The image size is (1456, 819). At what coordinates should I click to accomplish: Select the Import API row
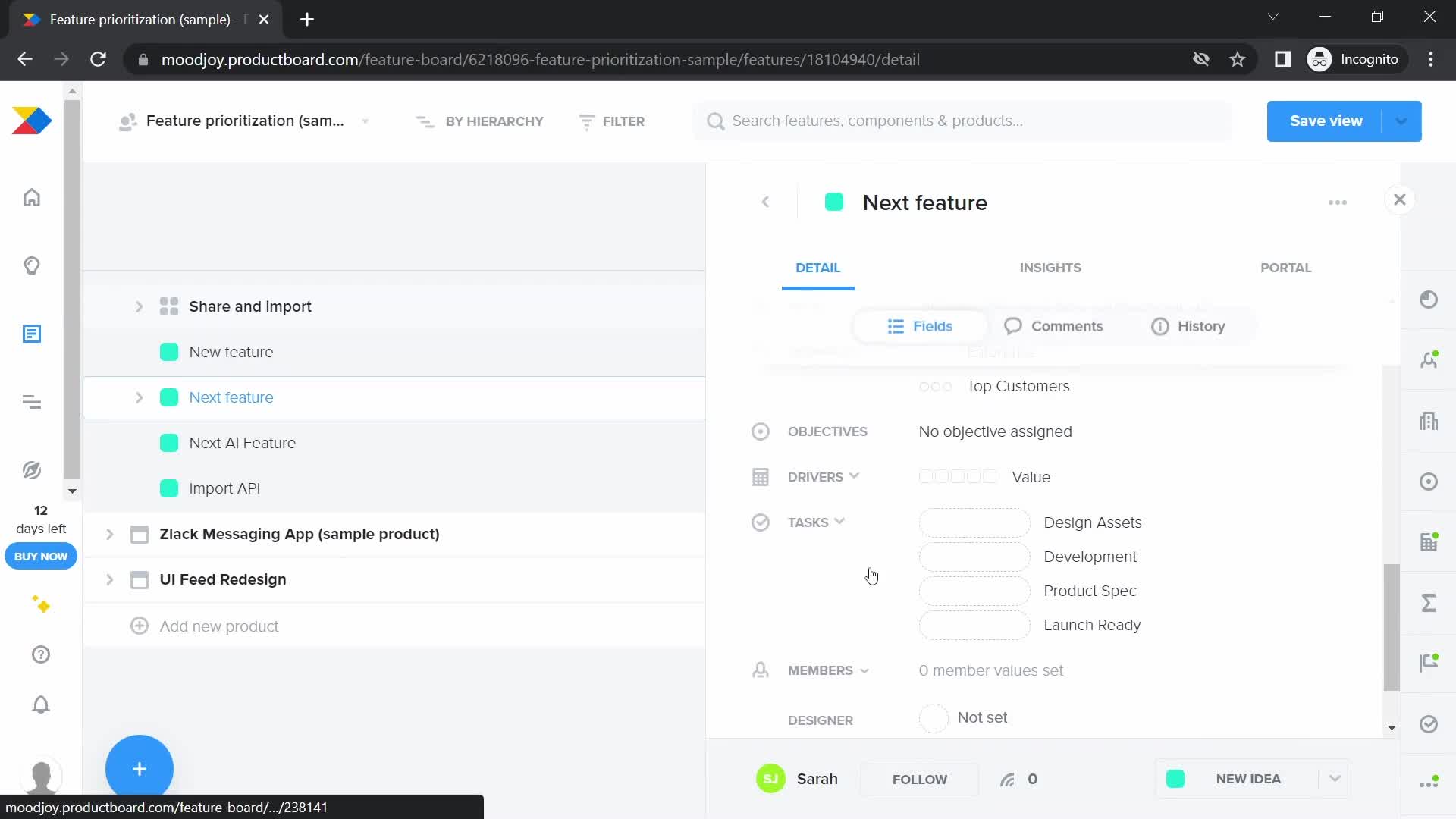(x=394, y=488)
